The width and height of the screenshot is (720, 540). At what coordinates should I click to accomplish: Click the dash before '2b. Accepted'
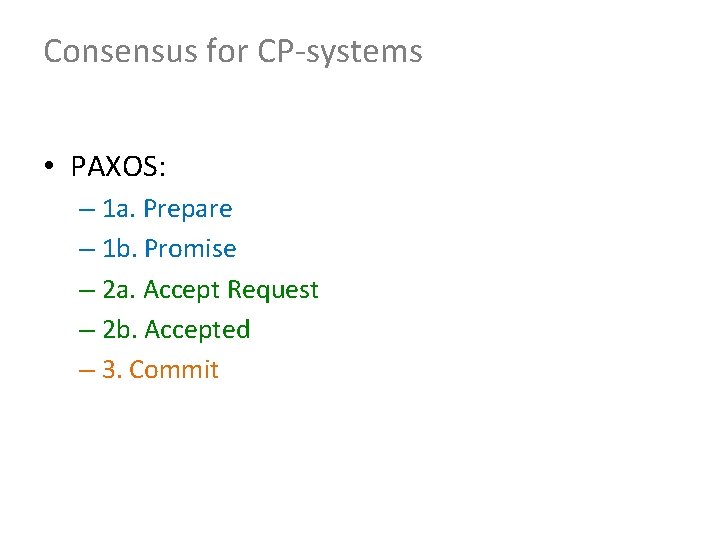(87, 331)
